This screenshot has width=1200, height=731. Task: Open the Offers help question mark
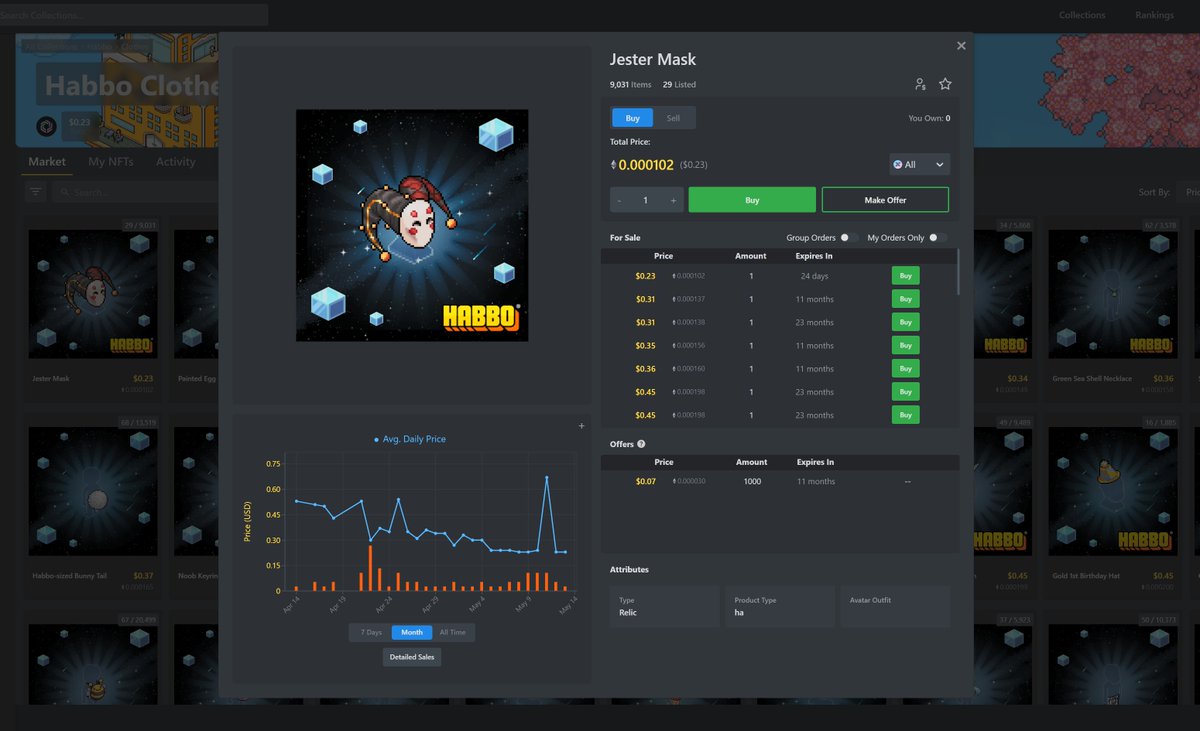(641, 444)
